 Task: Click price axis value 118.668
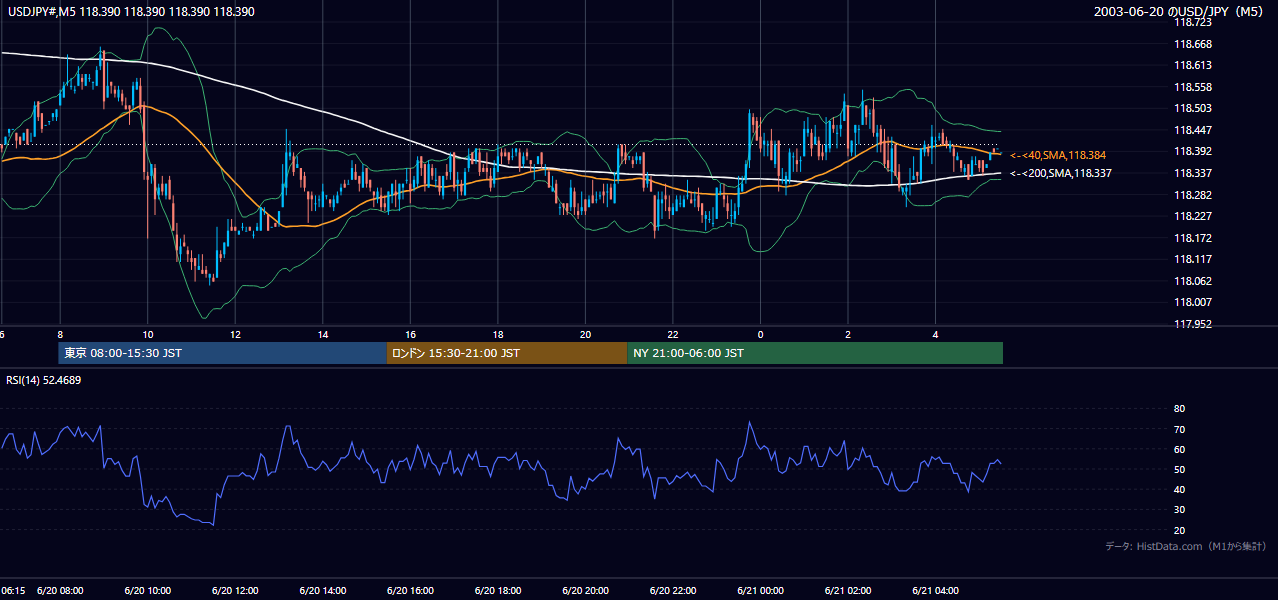point(1193,44)
